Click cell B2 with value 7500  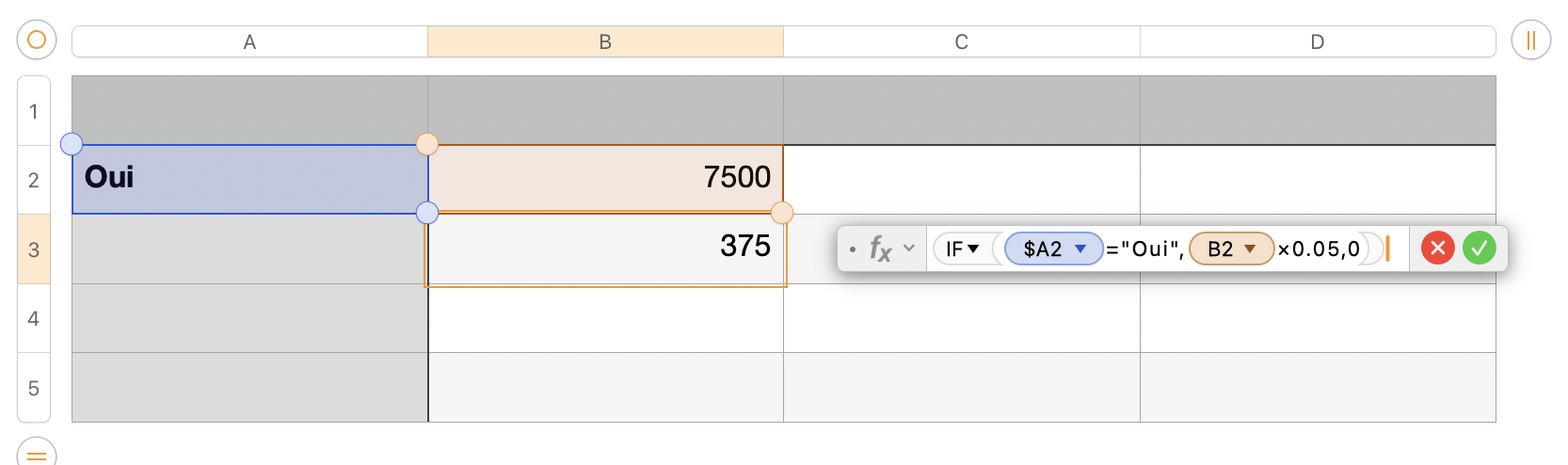pyautogui.click(x=605, y=179)
